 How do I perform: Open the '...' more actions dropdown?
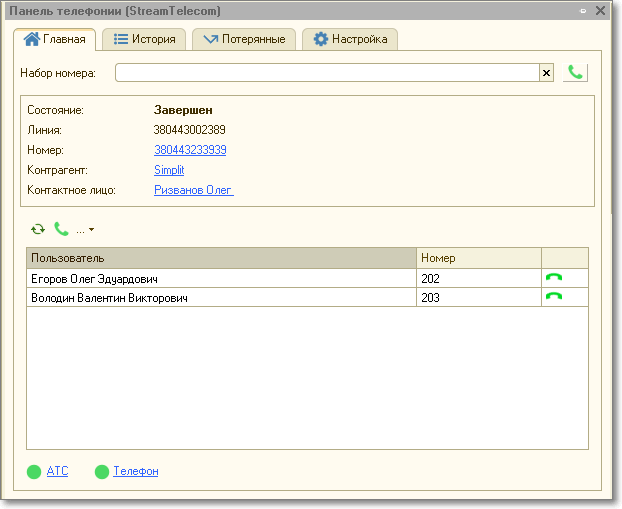pos(85,230)
